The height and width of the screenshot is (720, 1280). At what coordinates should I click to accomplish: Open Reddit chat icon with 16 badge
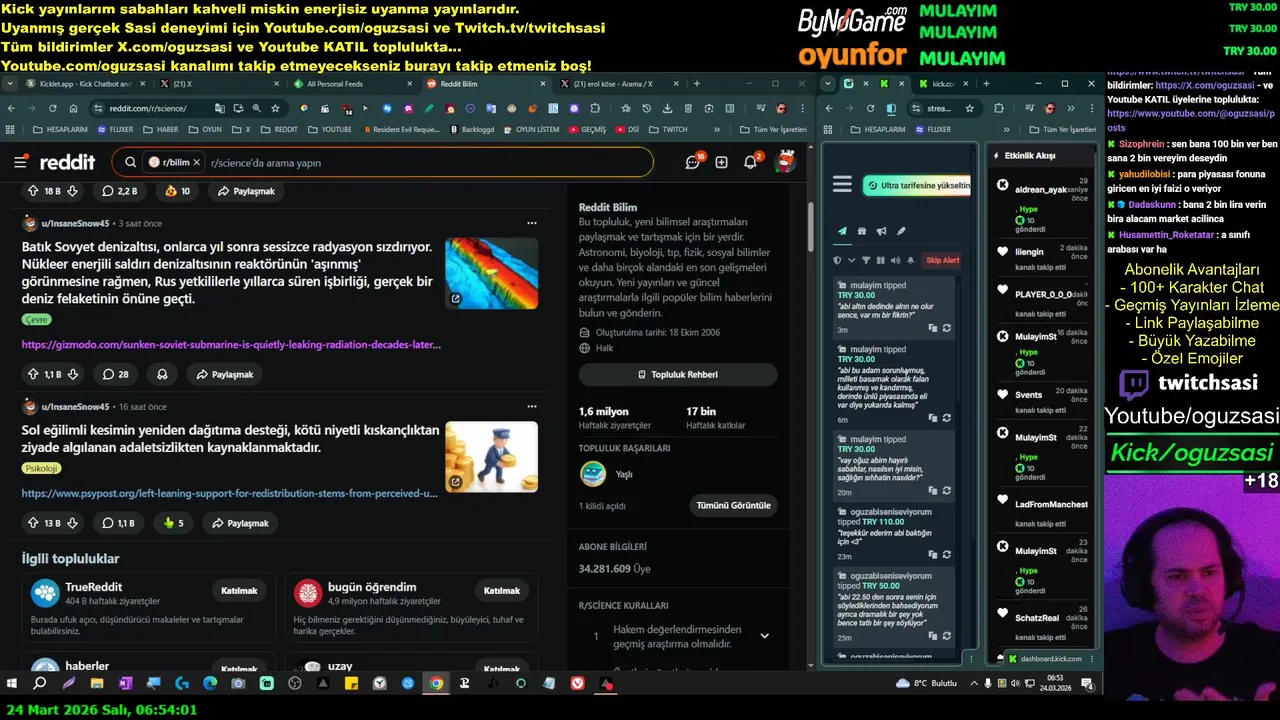tap(693, 162)
